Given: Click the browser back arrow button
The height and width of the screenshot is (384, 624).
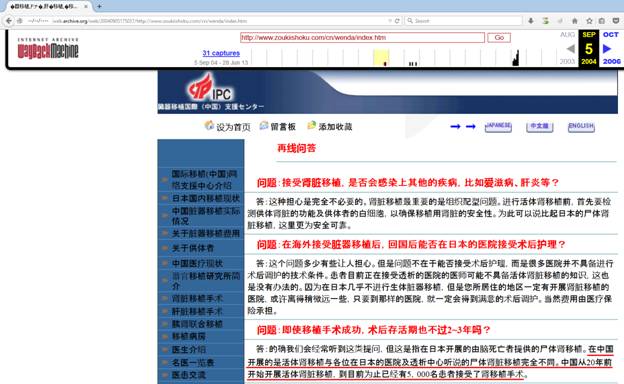Looking at the screenshot, I should tap(9, 21).
